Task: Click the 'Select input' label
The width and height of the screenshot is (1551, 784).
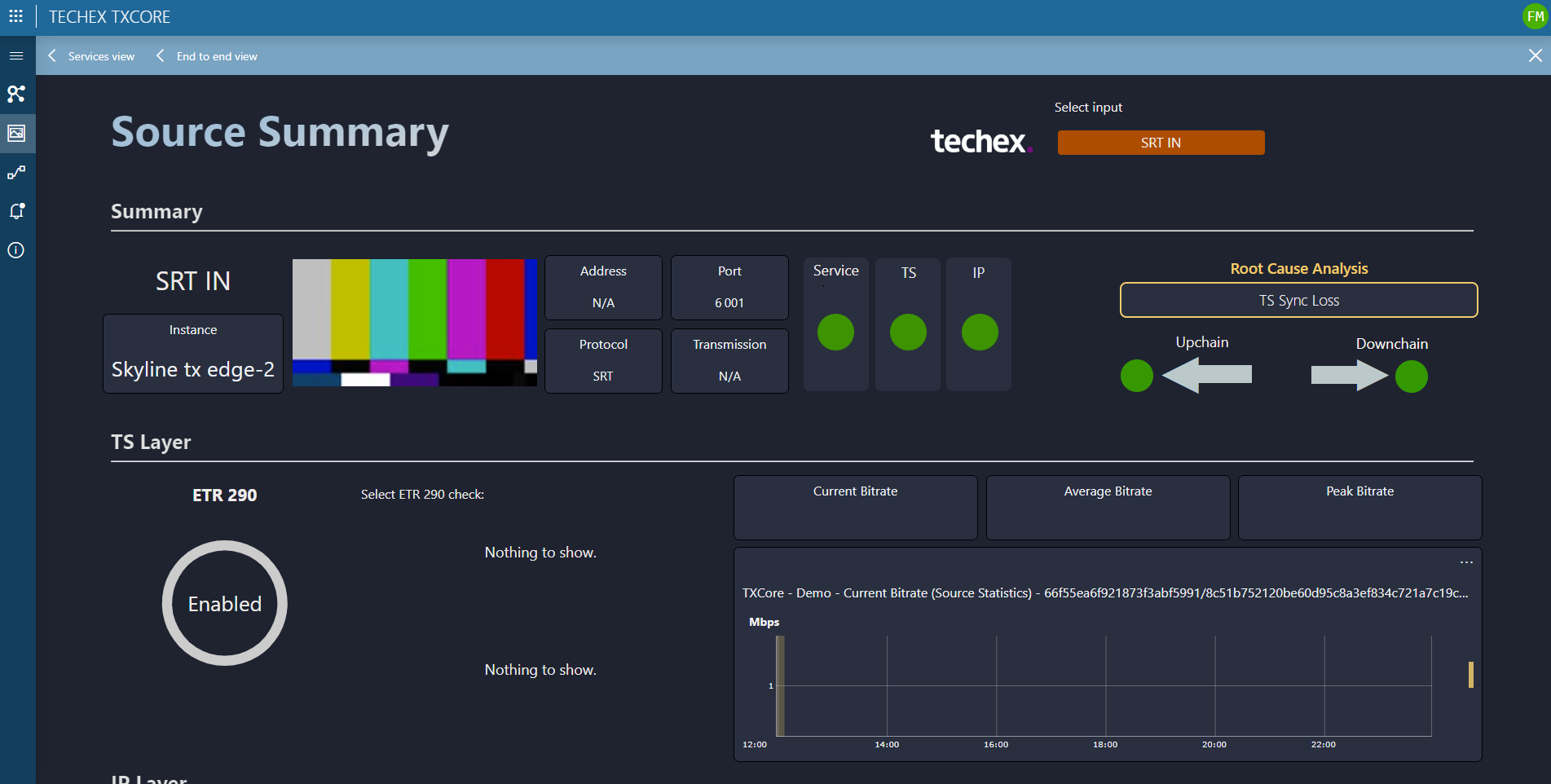Action: point(1088,108)
